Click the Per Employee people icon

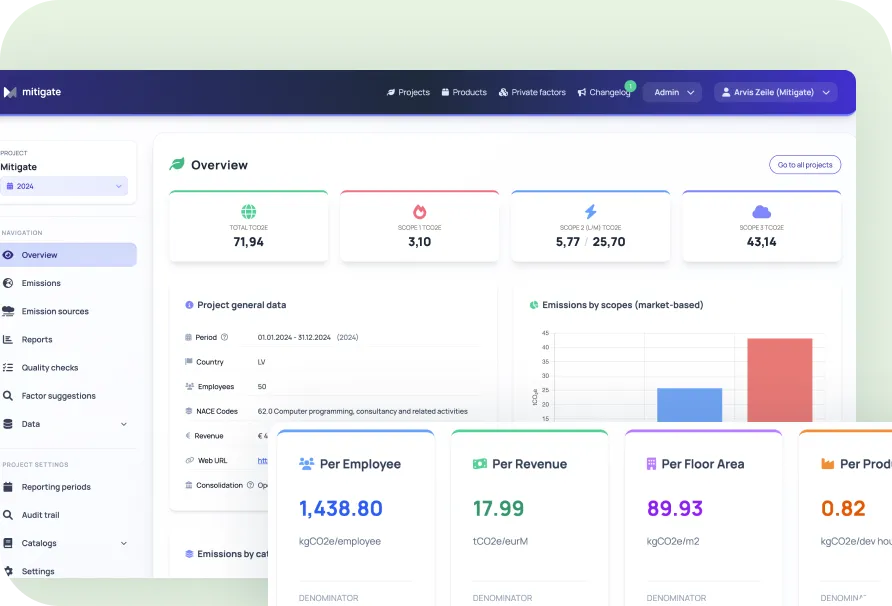[x=306, y=464]
